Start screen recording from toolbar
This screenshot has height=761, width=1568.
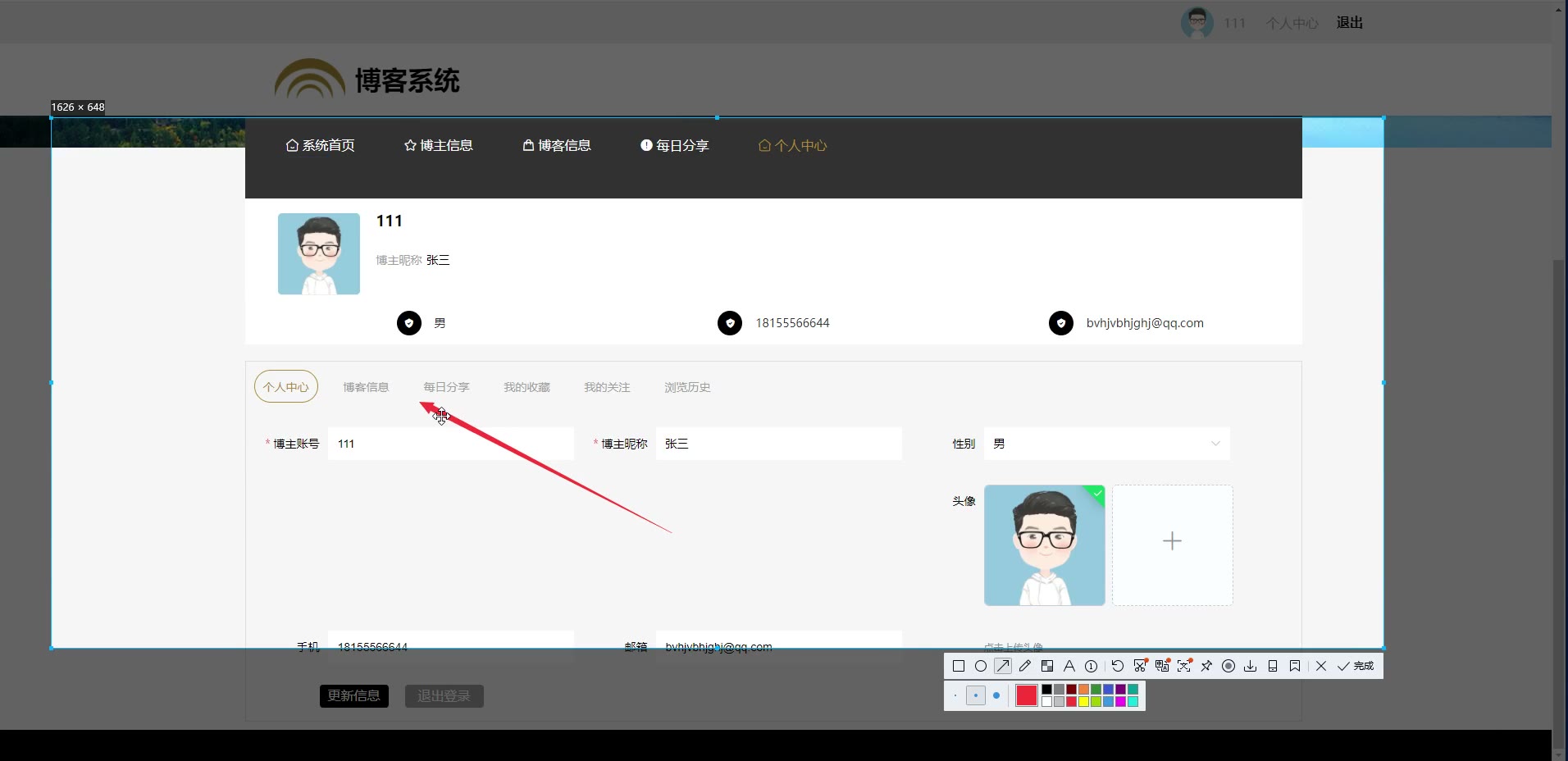1228,666
